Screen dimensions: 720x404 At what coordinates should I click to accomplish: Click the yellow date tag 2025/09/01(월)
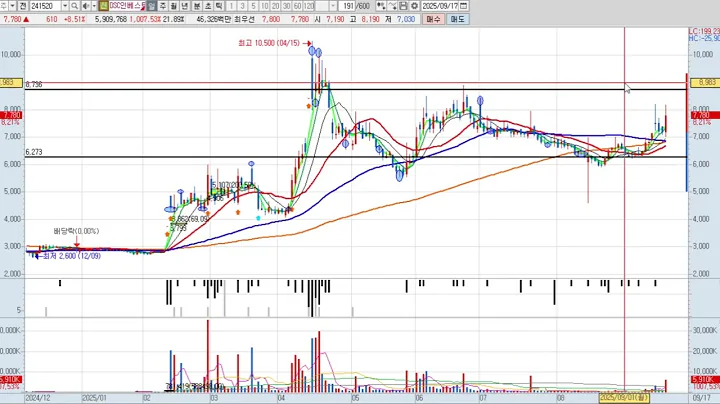click(x=624, y=397)
